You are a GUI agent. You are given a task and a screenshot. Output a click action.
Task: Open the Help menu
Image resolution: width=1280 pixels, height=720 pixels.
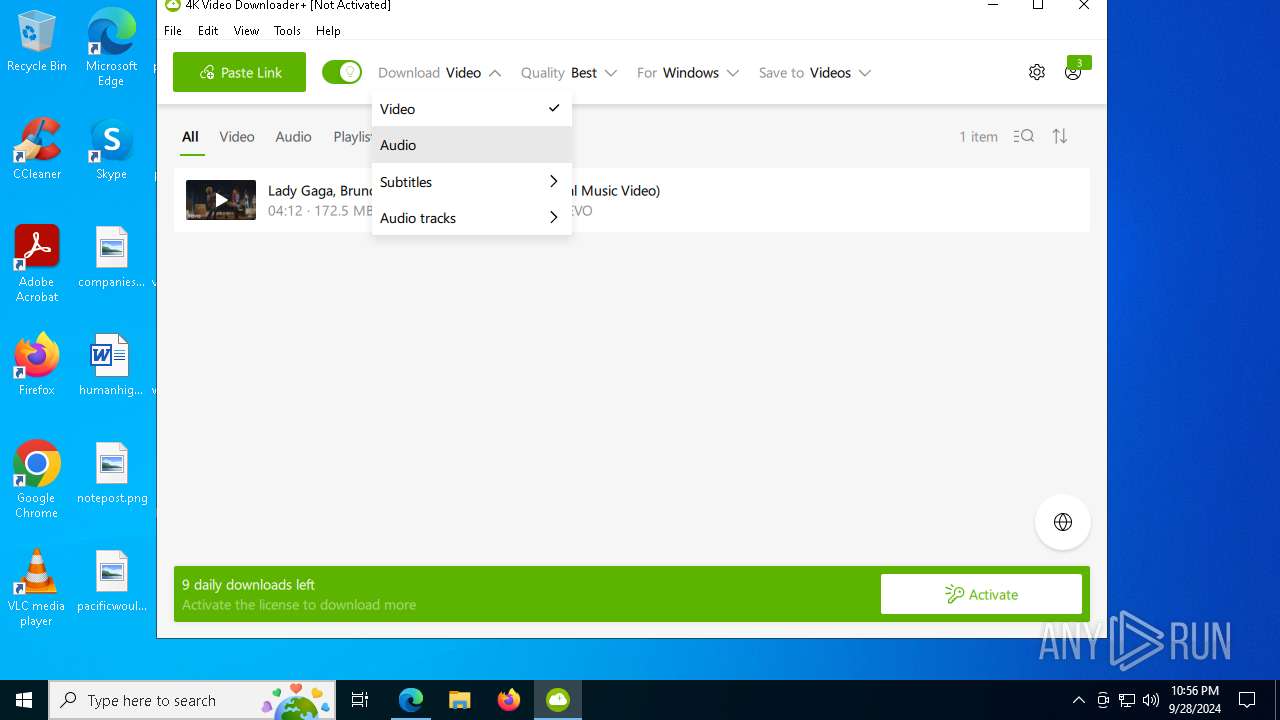coord(328,31)
